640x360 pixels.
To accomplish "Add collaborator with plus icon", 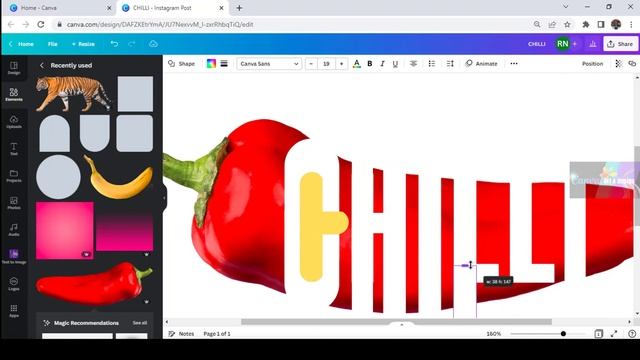I will point(575,44).
